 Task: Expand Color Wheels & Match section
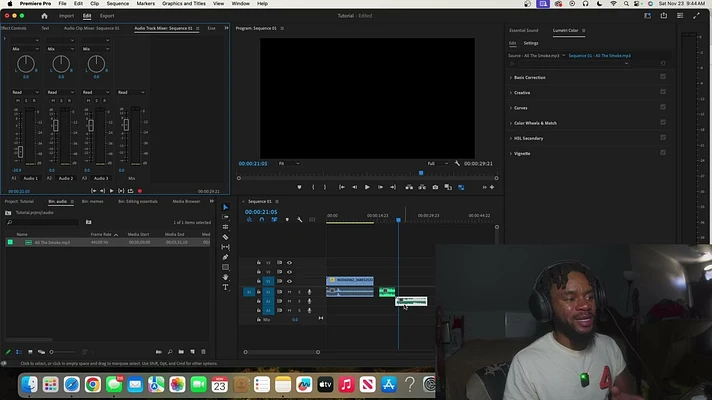click(x=511, y=123)
